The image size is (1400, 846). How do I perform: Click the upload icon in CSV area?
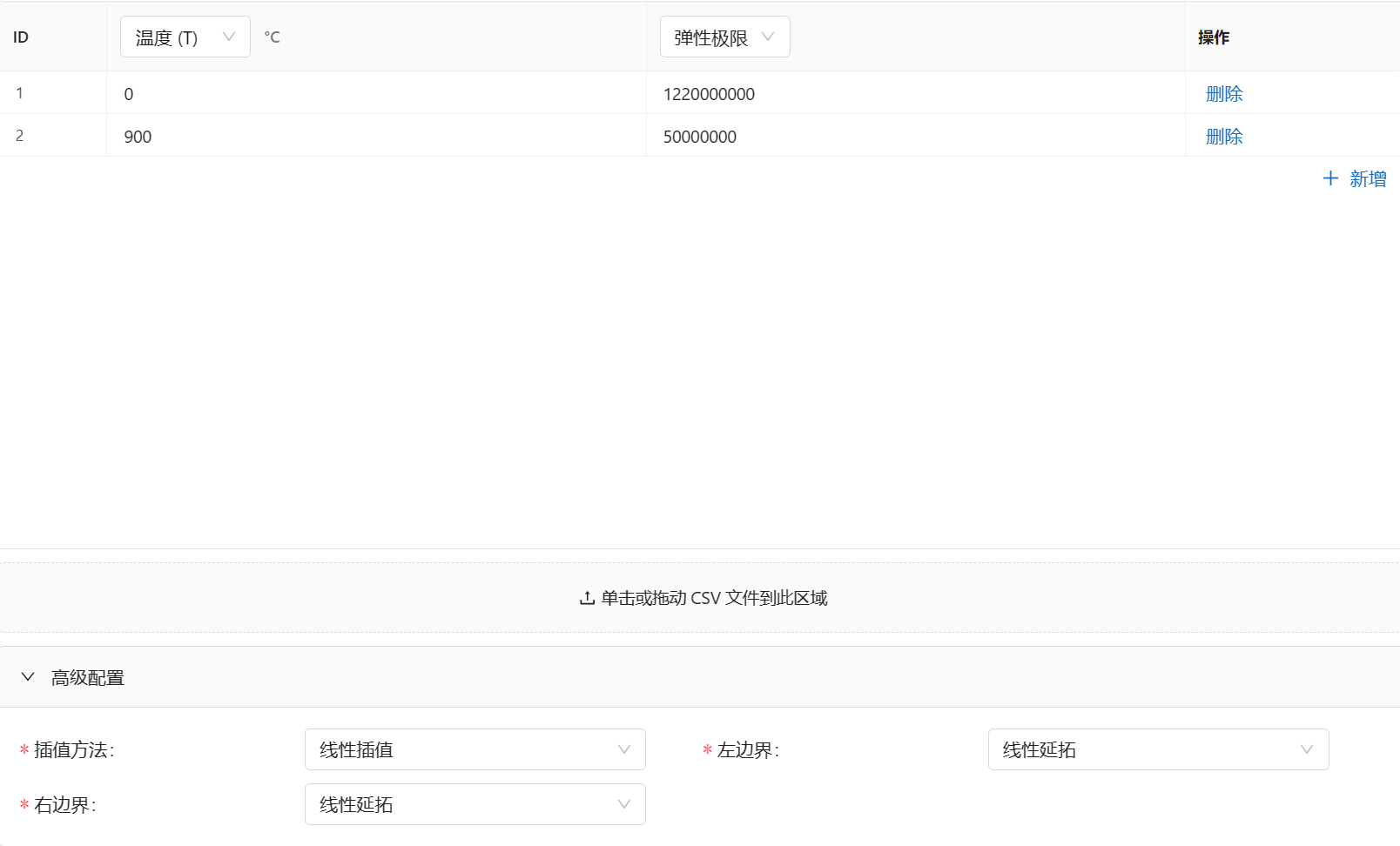click(587, 598)
